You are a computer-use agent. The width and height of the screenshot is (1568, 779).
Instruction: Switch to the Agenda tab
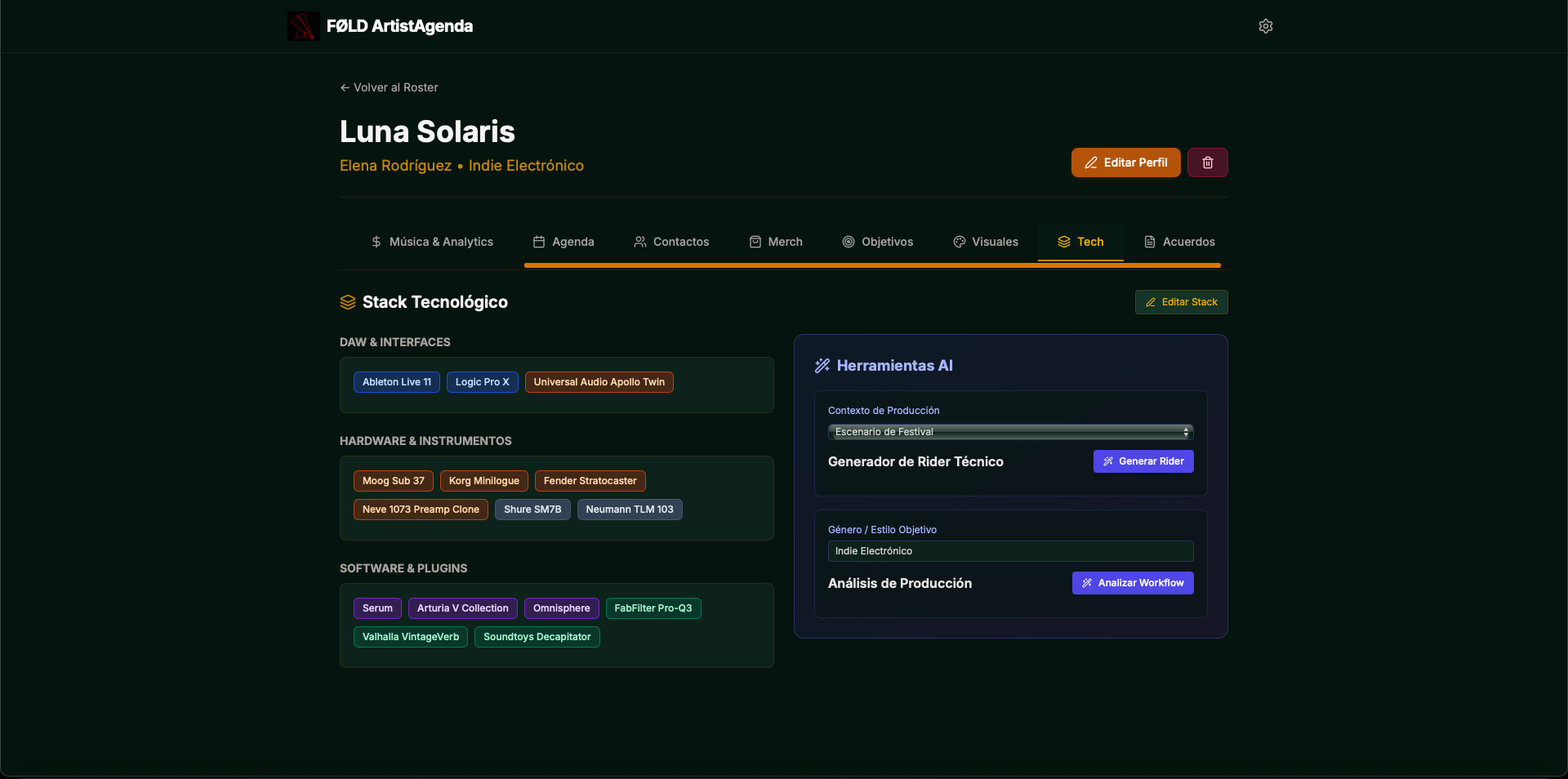(x=563, y=242)
